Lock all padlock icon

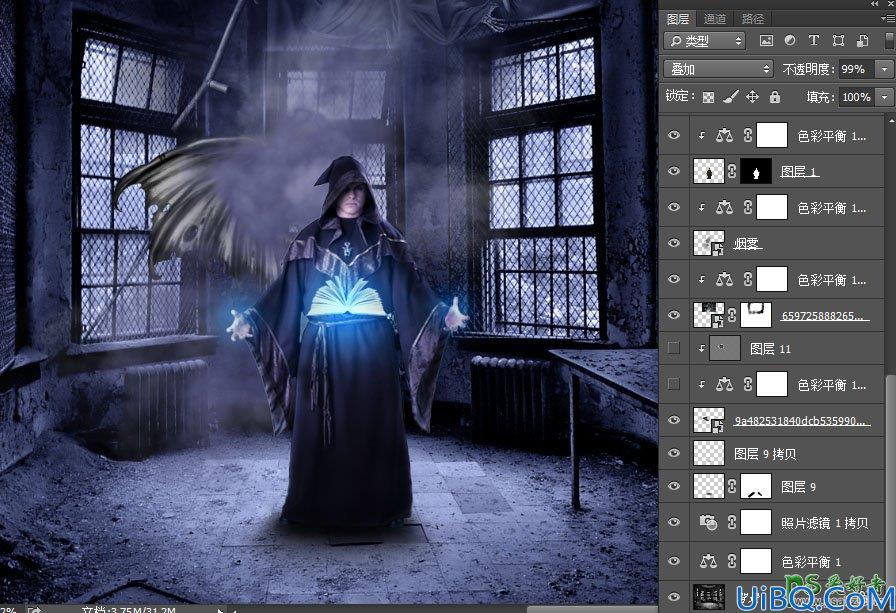point(774,97)
